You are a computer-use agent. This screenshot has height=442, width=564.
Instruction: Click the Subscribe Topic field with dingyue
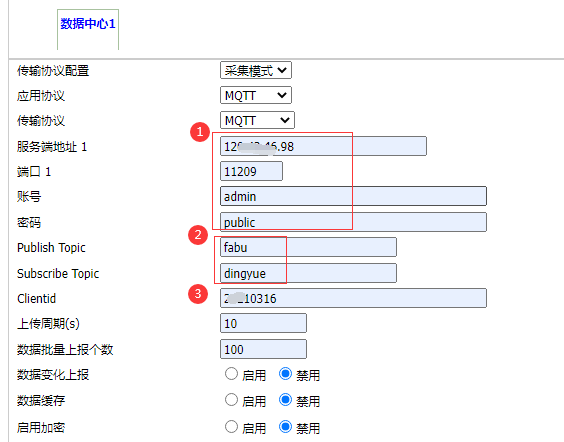point(308,273)
